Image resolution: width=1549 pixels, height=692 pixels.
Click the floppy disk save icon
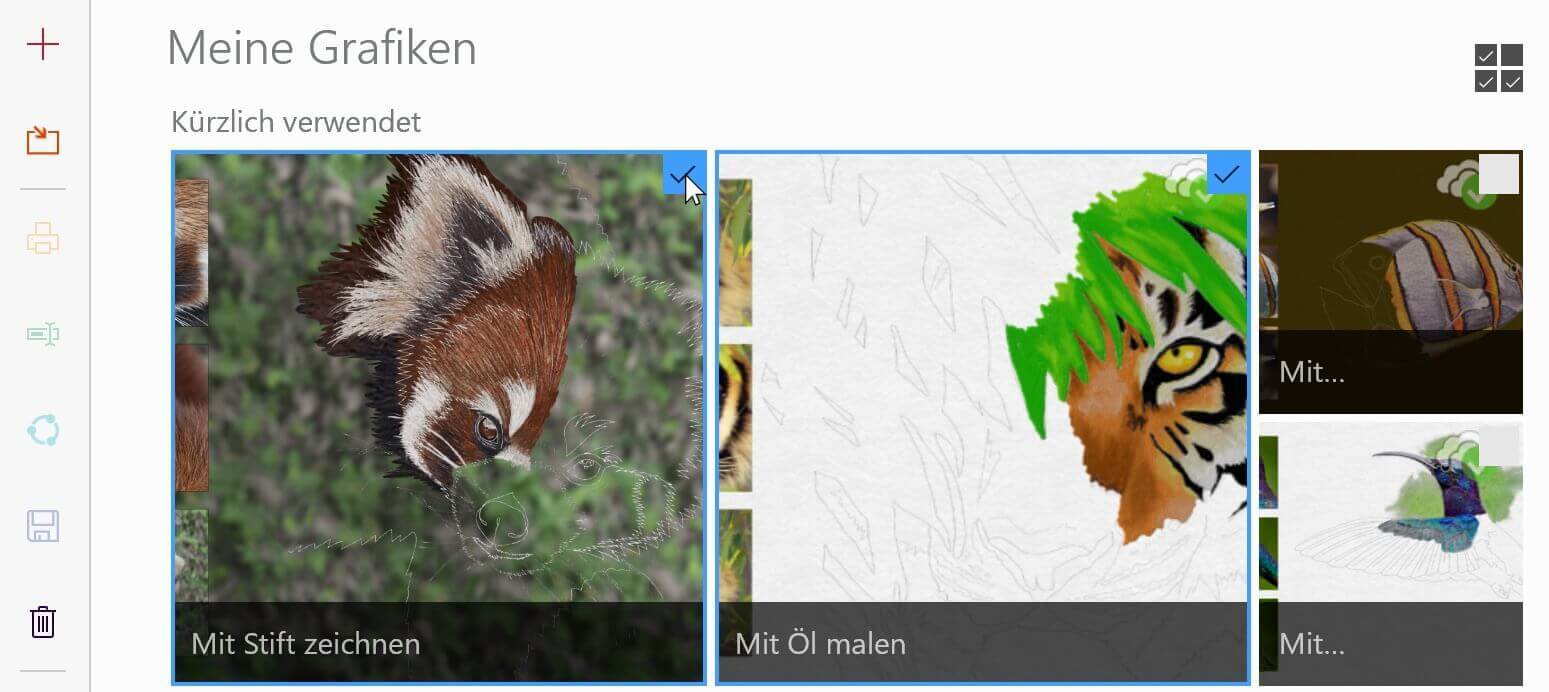pyautogui.click(x=43, y=526)
